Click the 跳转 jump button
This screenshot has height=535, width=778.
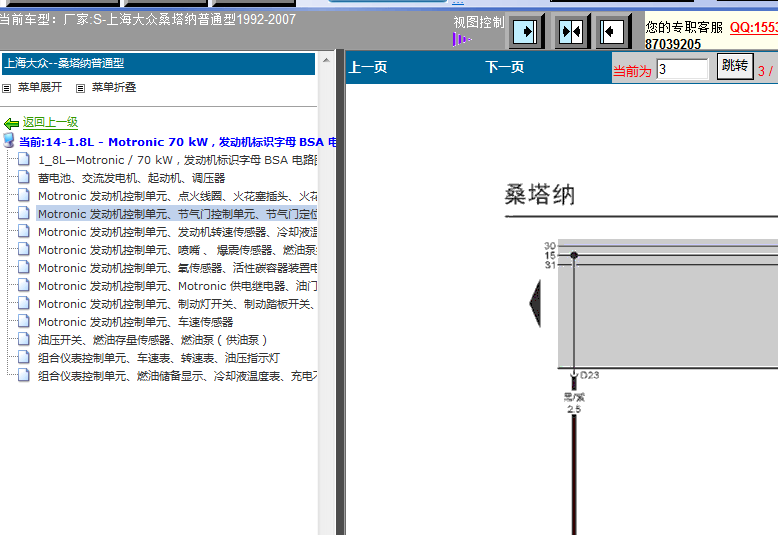[735, 66]
